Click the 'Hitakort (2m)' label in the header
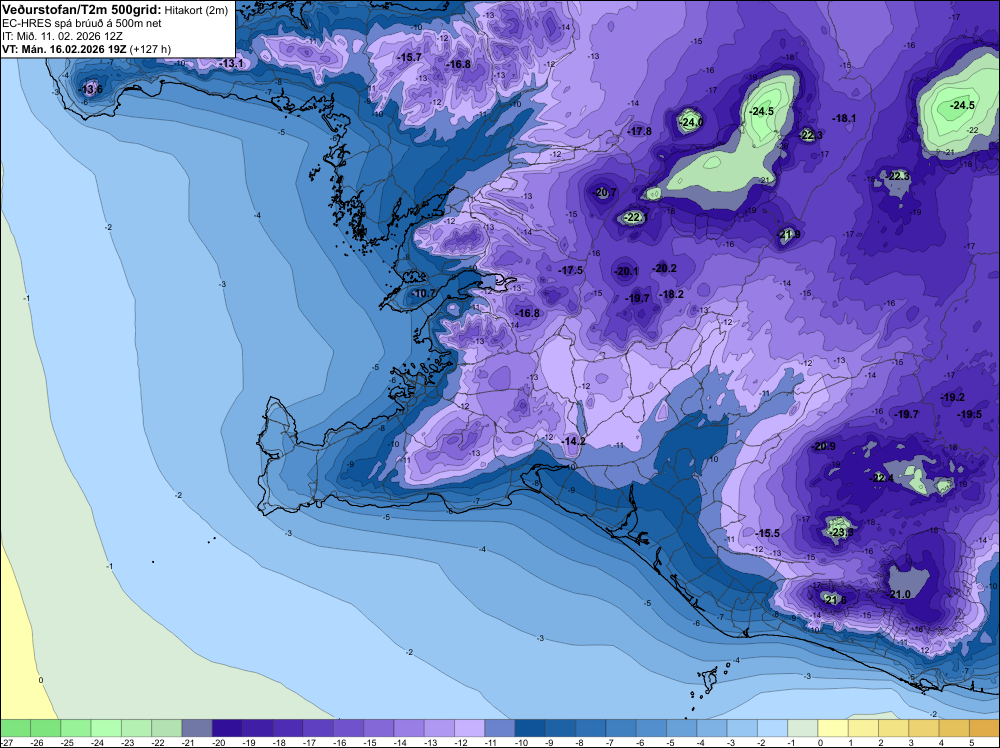Image resolution: width=1000 pixels, height=748 pixels. pyautogui.click(x=196, y=10)
